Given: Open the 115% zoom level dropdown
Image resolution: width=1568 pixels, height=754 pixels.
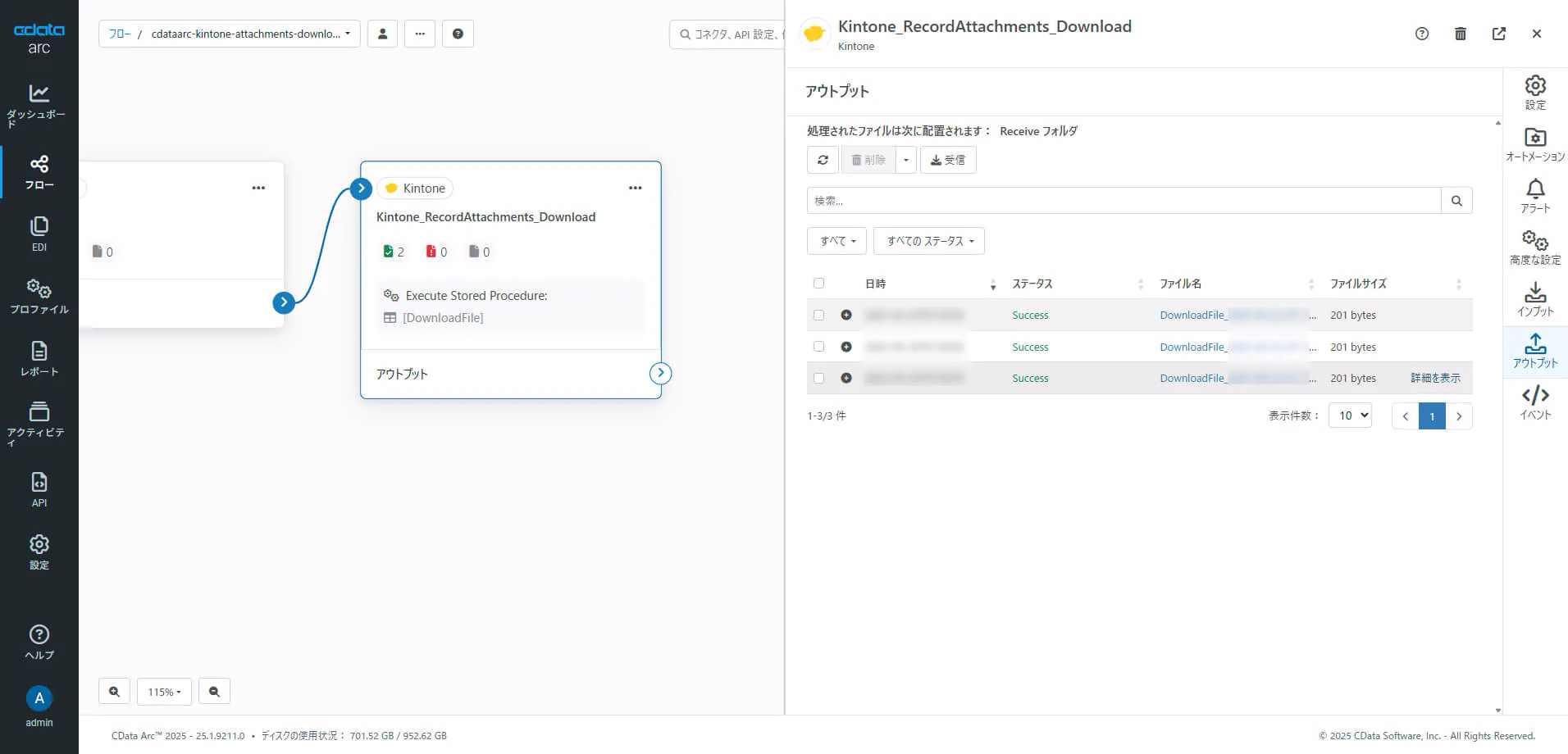Looking at the screenshot, I should 164,692.
